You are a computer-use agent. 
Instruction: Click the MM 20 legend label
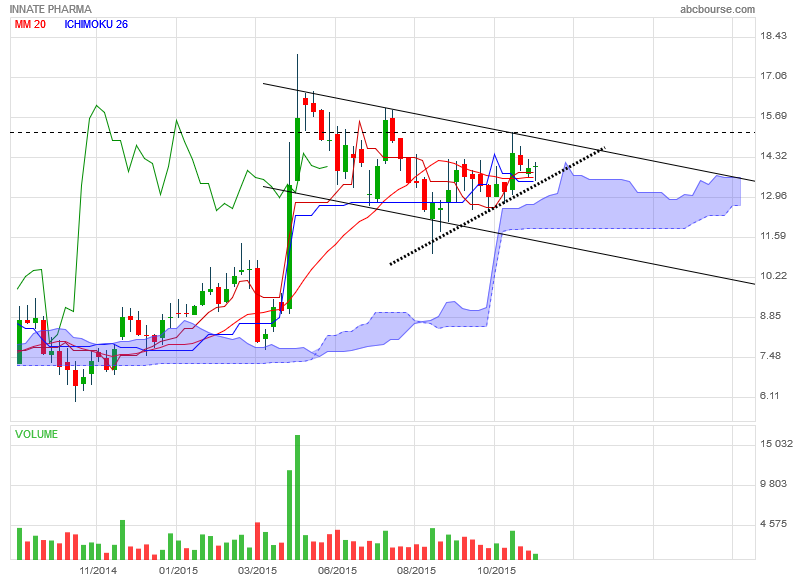tap(30, 24)
